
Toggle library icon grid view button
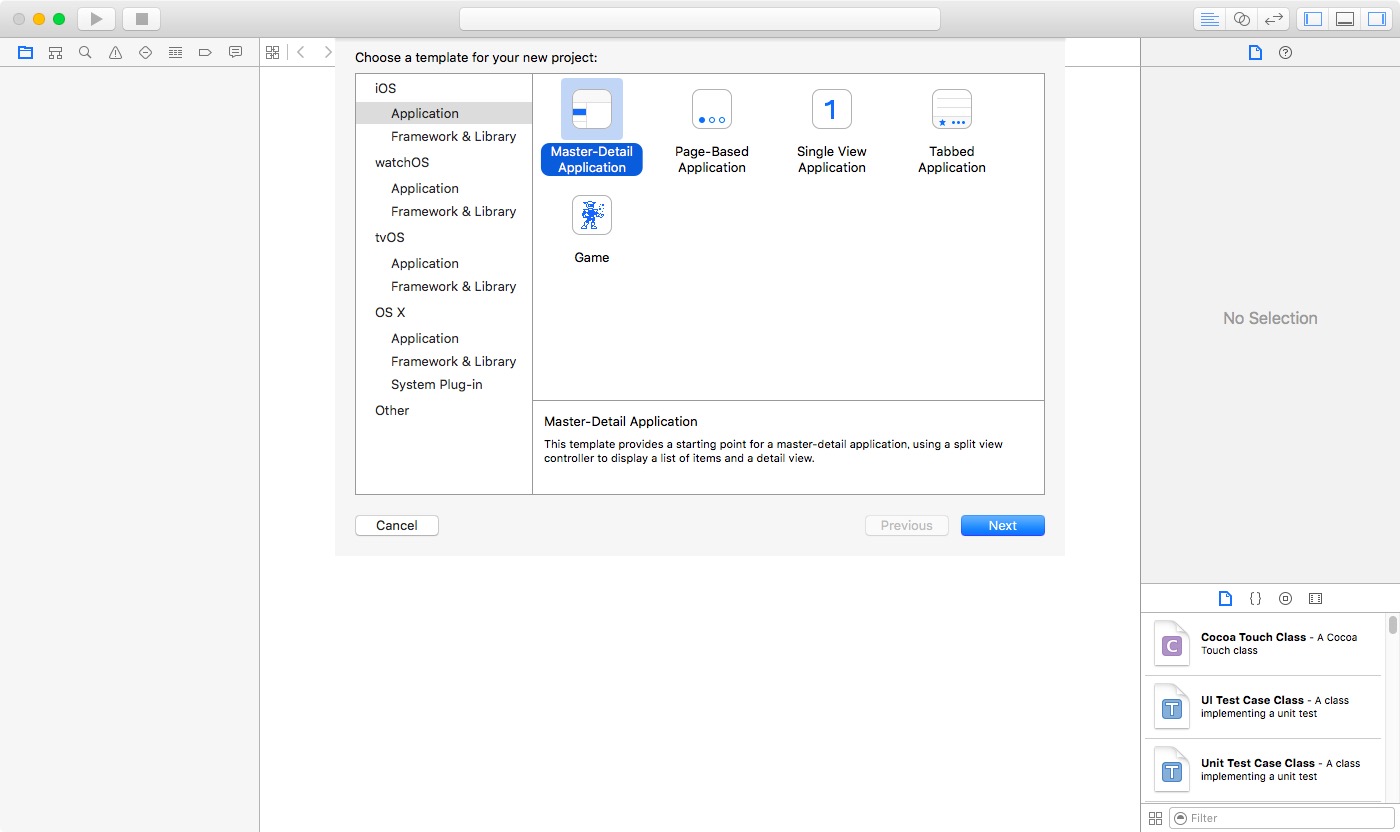1156,818
